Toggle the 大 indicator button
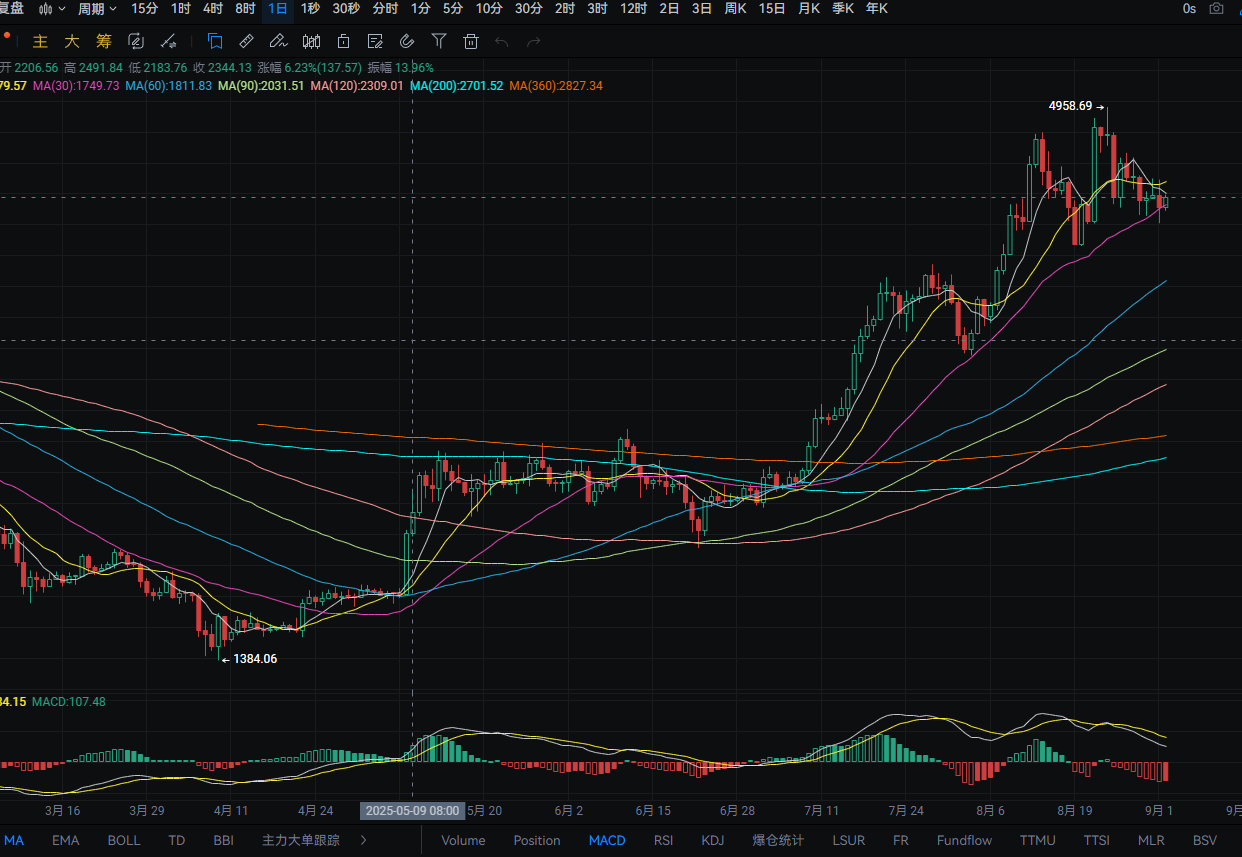Image resolution: width=1242 pixels, height=857 pixels. [x=72, y=41]
